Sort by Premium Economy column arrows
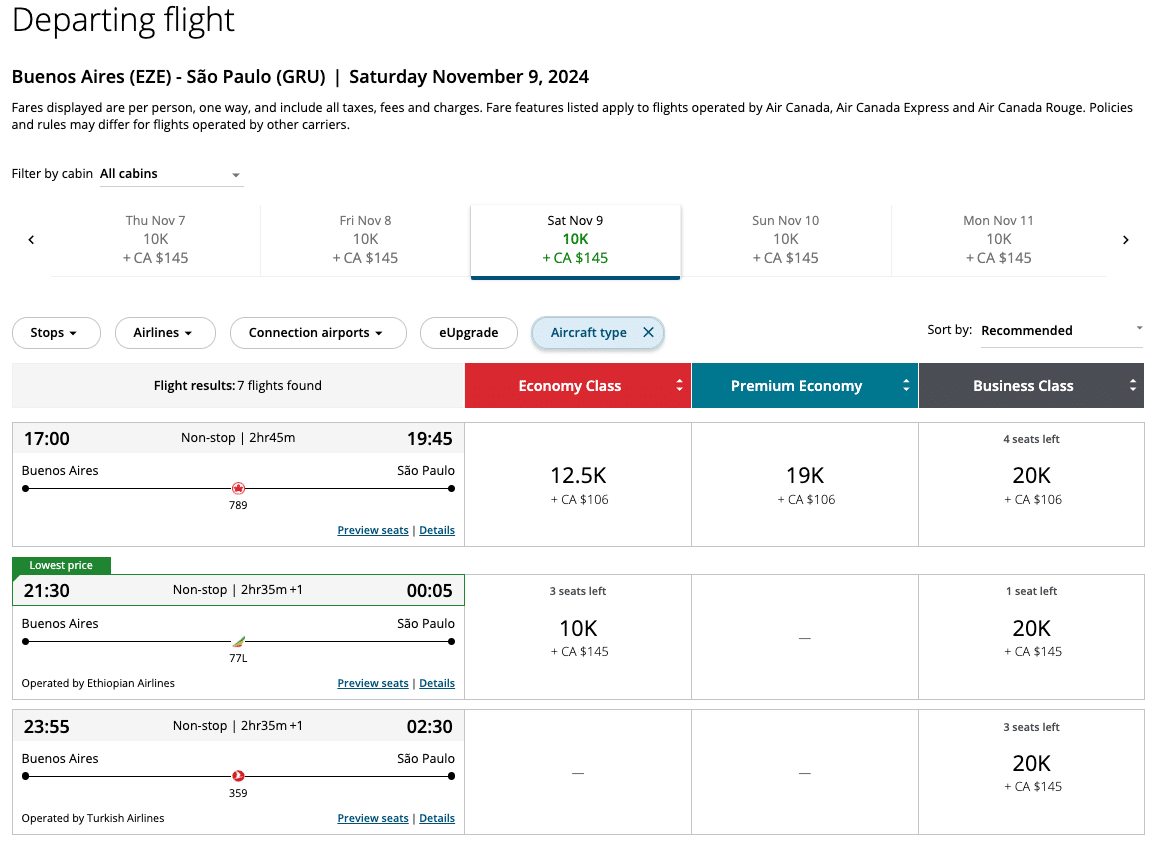Image resolution: width=1154 pixels, height=842 pixels. click(x=906, y=386)
